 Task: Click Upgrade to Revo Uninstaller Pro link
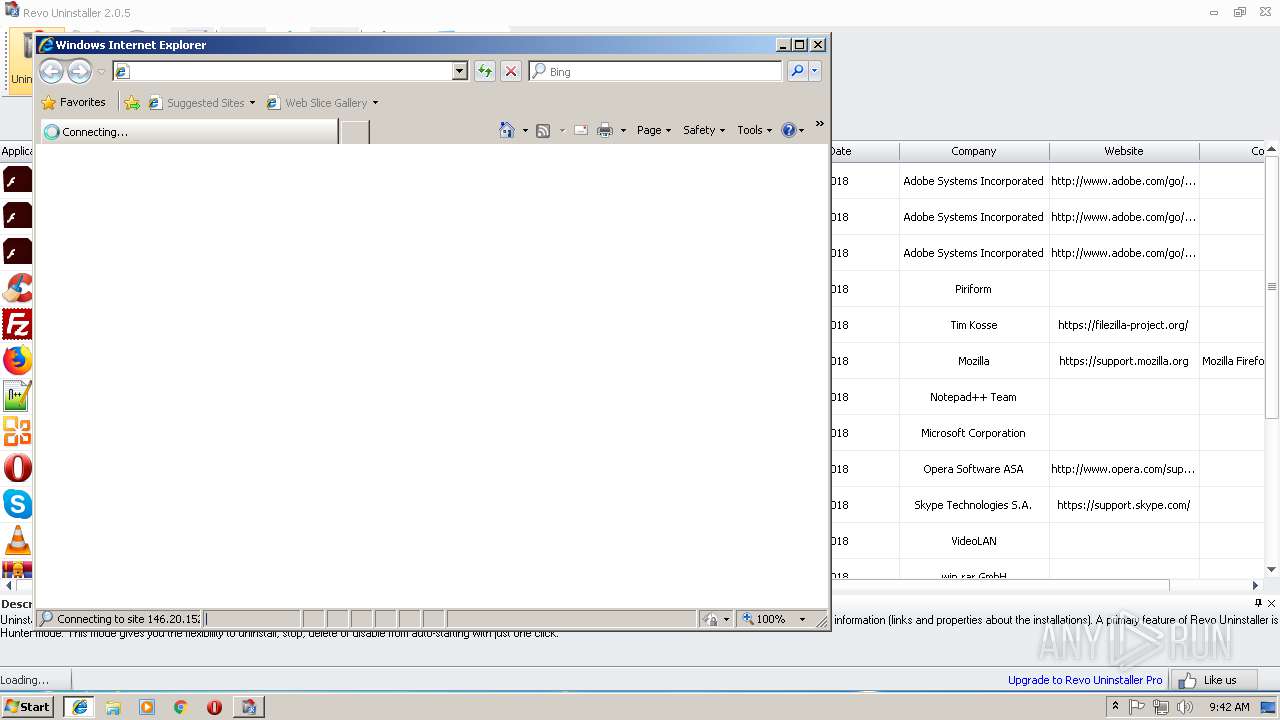(x=1085, y=680)
